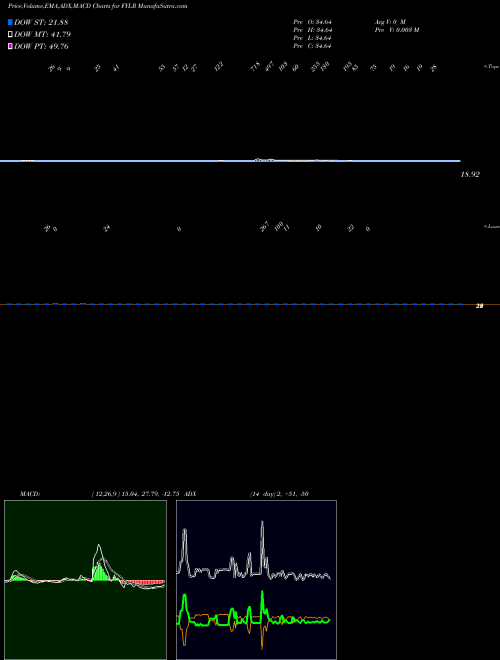Click the MACD '(12,26,9)' parameter values text
The width and height of the screenshot is (500, 660).
[x=134, y=494]
